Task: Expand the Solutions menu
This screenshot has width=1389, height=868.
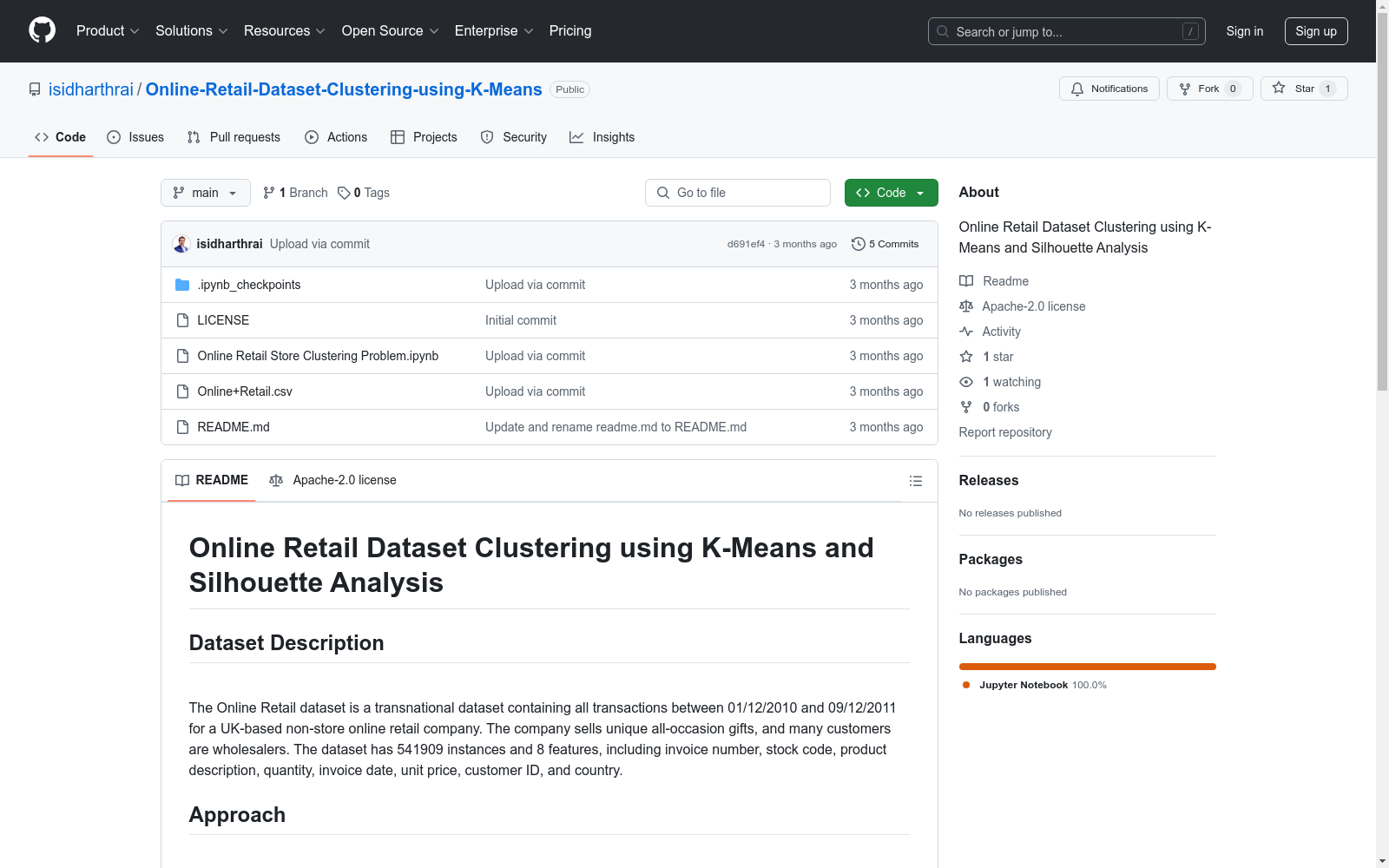Action: click(x=192, y=31)
